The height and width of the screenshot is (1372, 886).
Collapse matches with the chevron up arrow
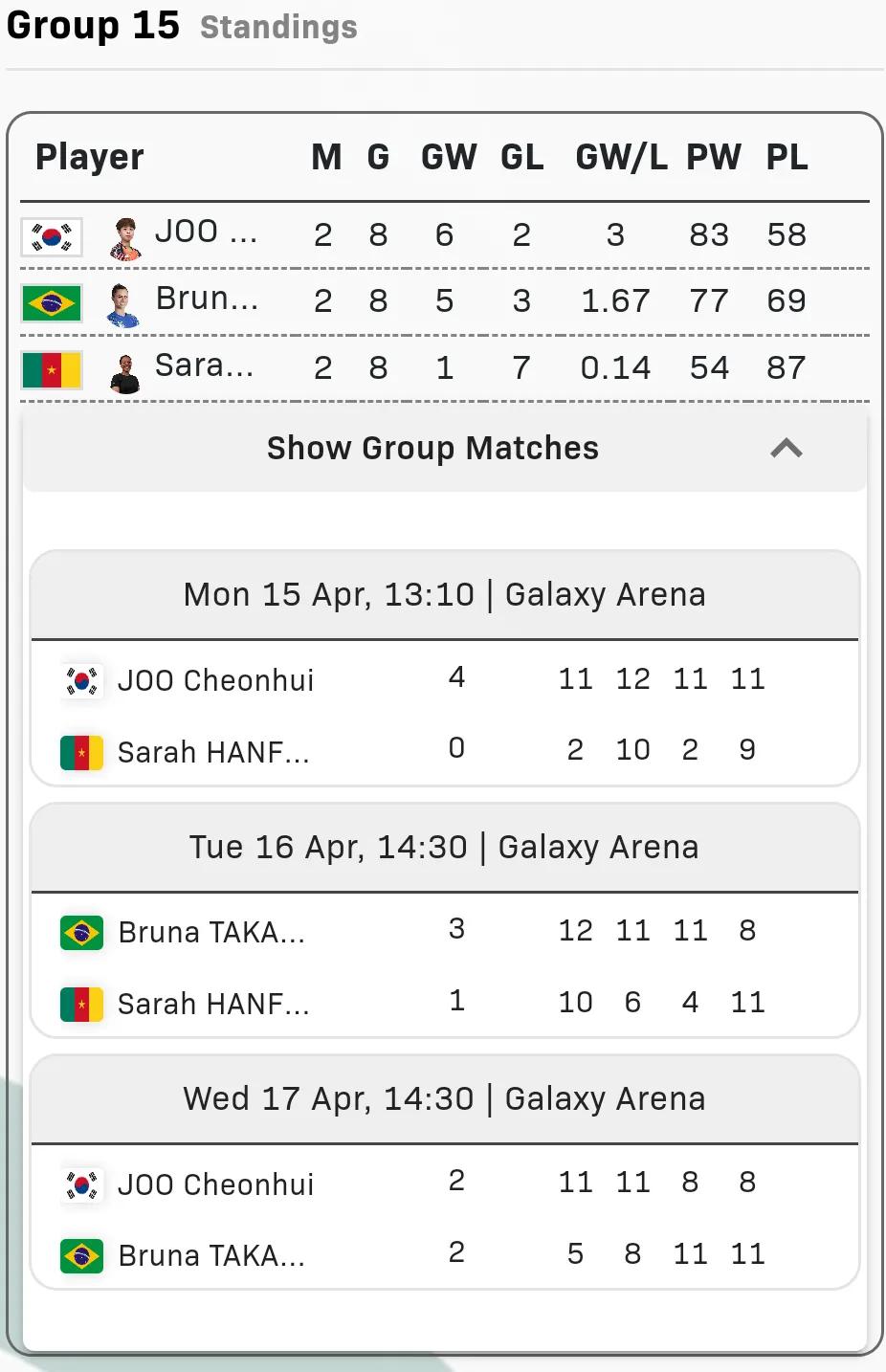click(x=786, y=448)
